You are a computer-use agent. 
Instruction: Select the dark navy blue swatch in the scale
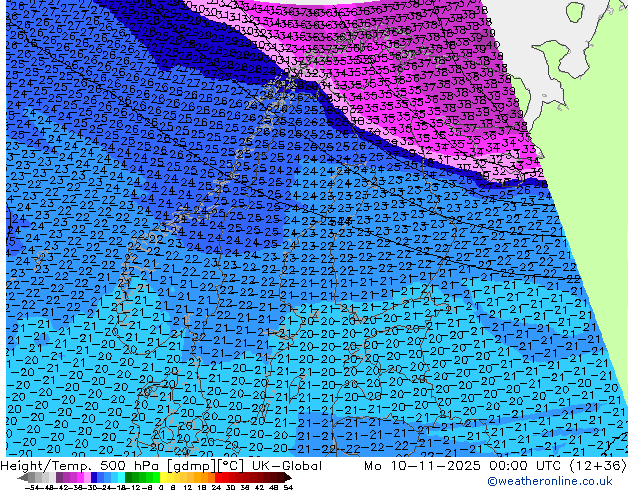coord(94,478)
